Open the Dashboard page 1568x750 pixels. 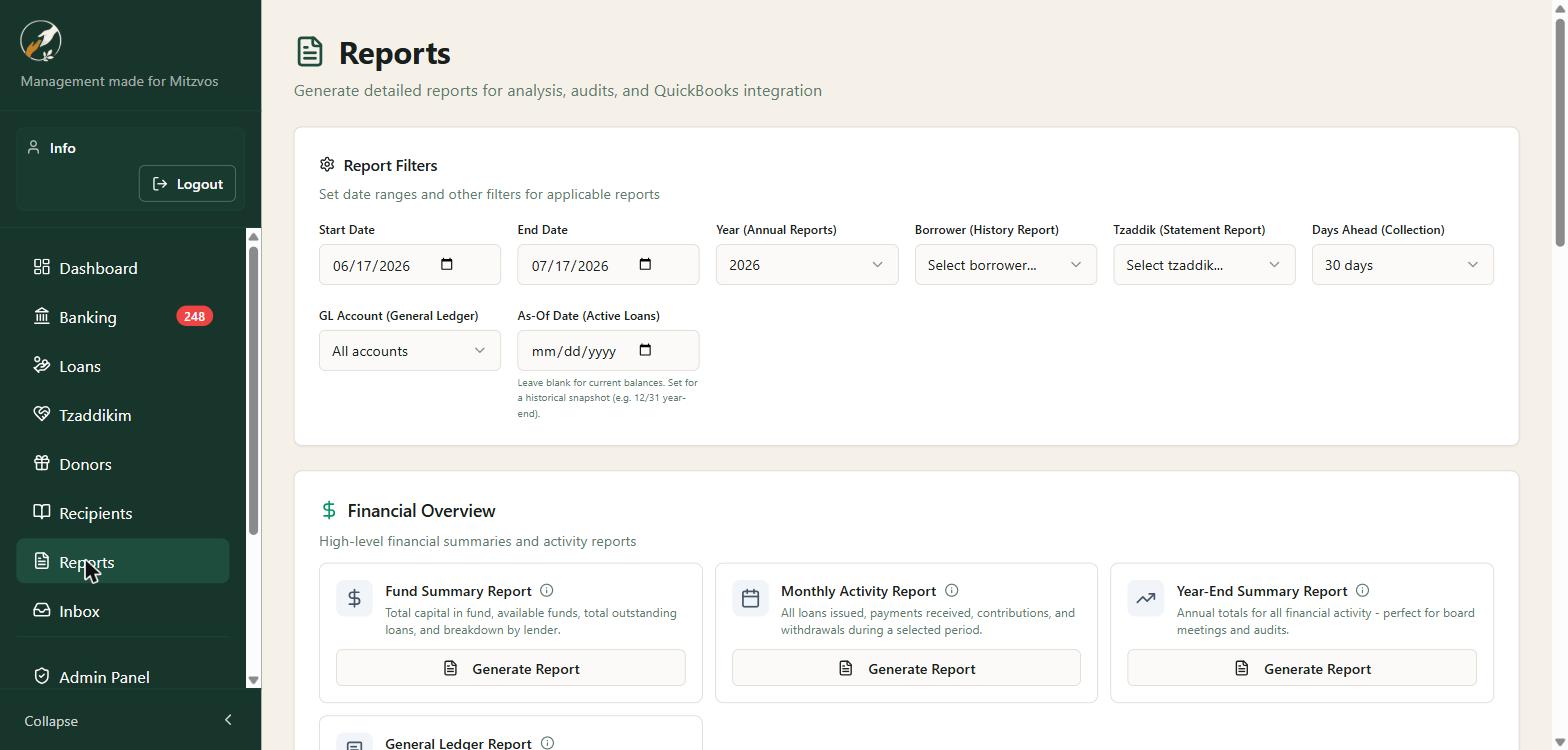click(x=122, y=268)
